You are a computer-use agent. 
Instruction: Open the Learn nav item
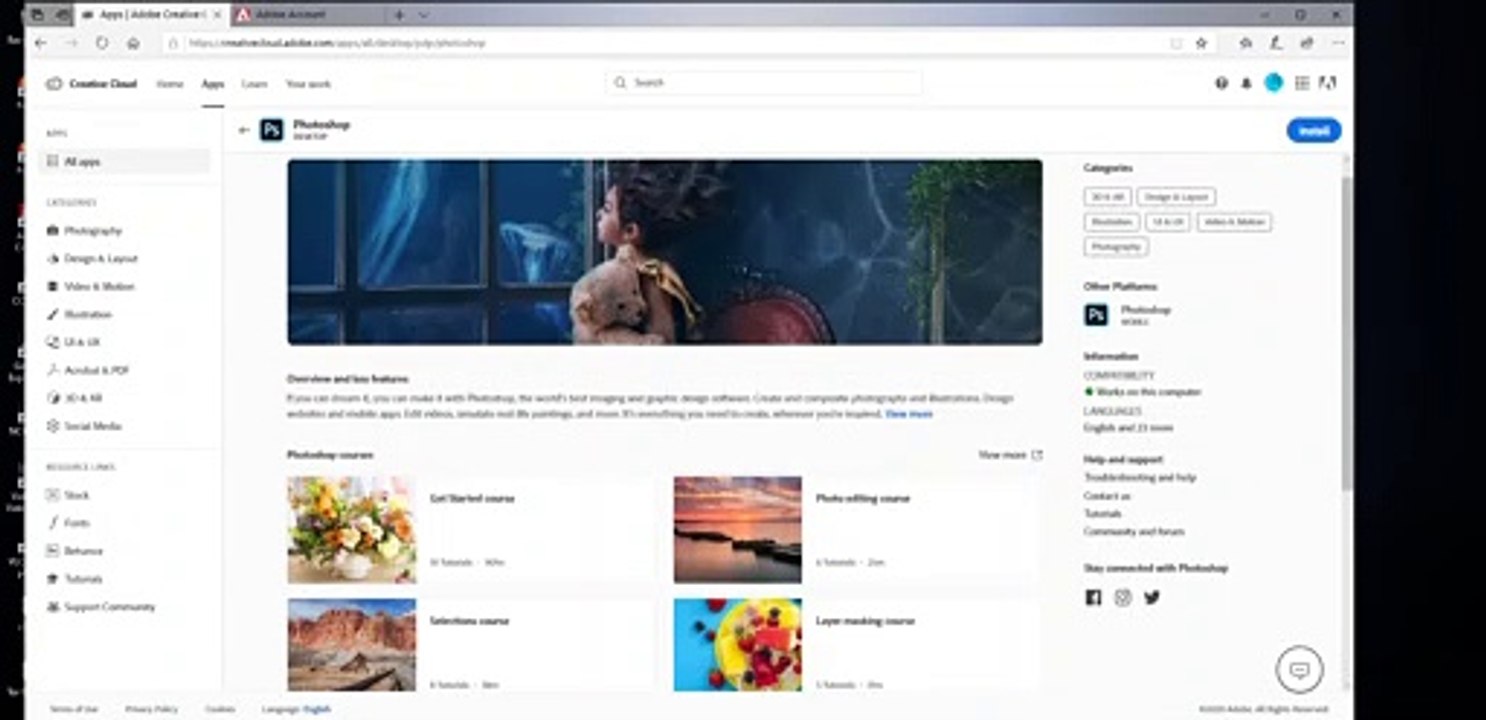254,84
